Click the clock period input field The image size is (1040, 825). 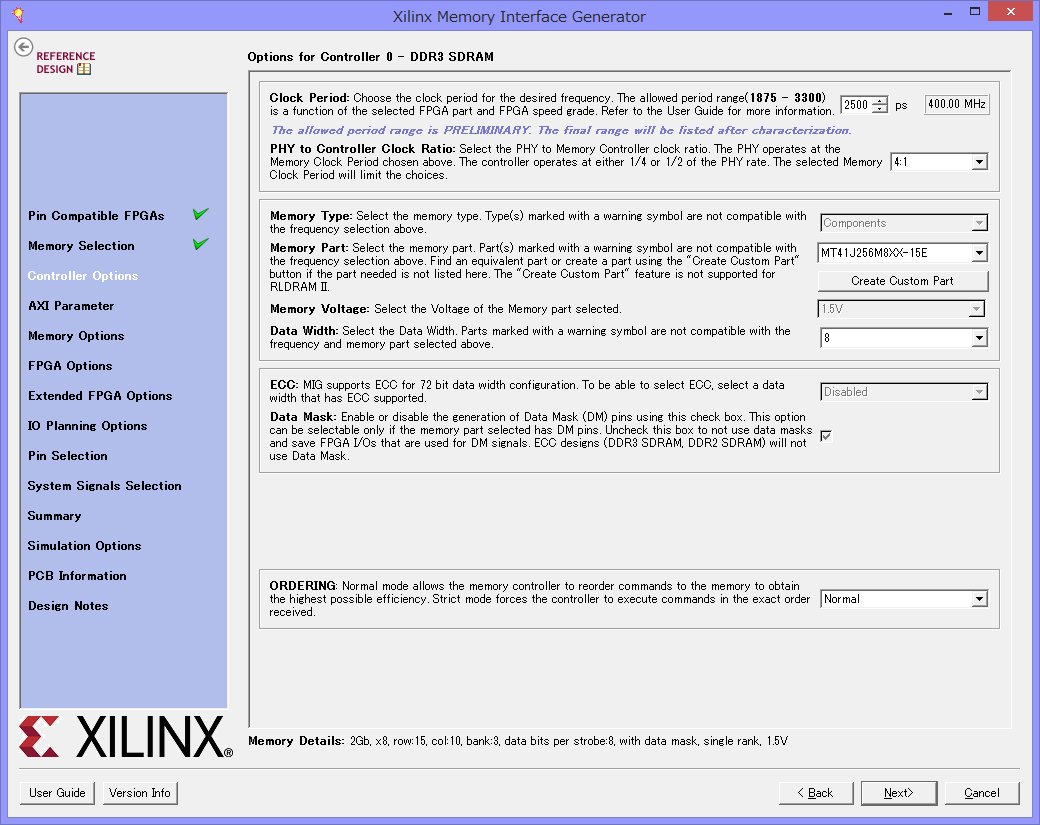tap(855, 105)
